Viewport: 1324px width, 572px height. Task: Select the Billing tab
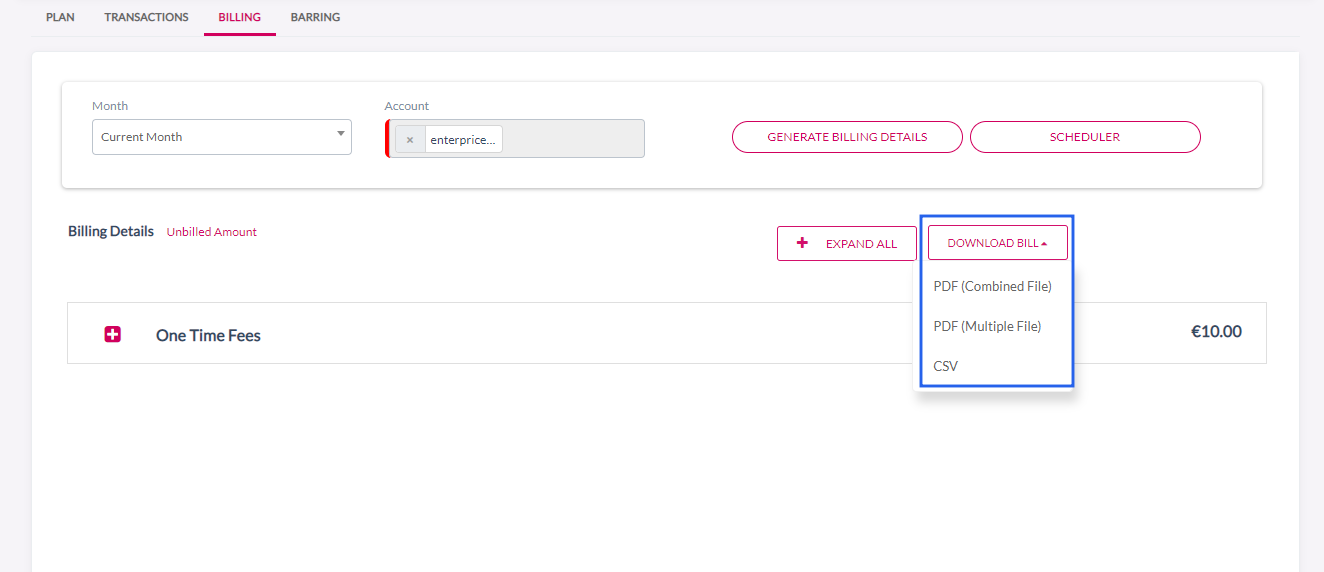point(239,17)
